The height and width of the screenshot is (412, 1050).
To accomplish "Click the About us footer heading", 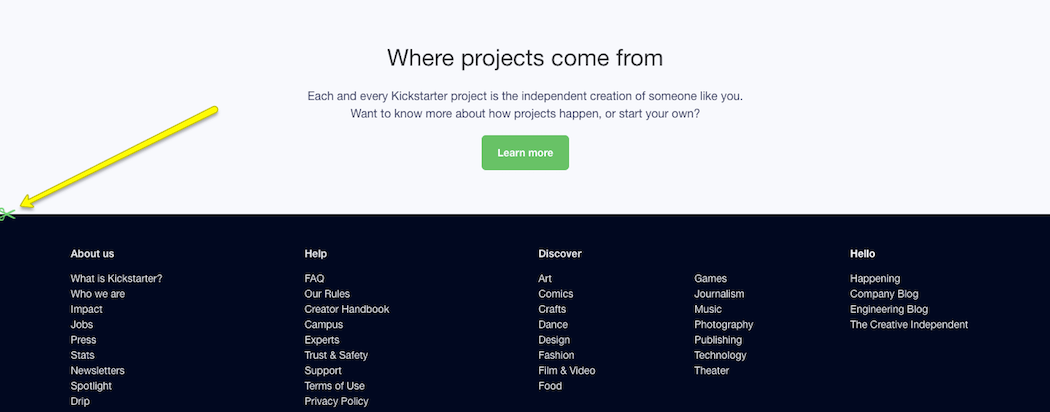I will [x=92, y=254].
